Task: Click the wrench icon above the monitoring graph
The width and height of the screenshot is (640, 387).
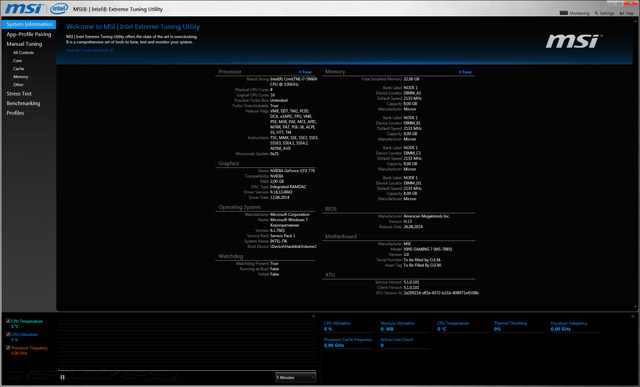Action: pos(313,316)
